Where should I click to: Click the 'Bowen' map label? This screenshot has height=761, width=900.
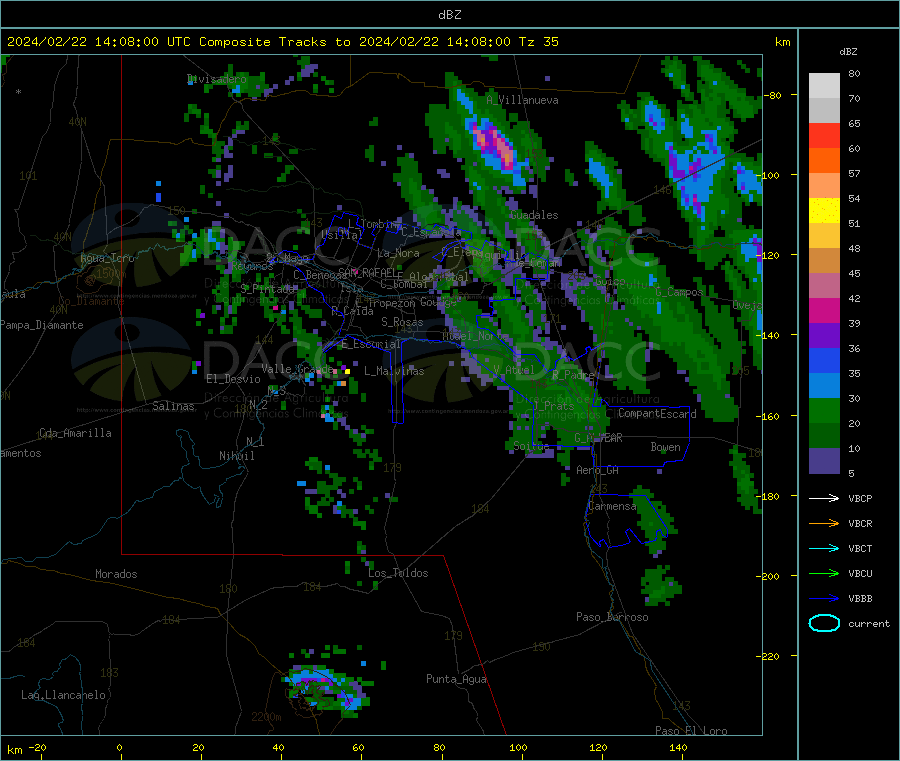point(665,447)
